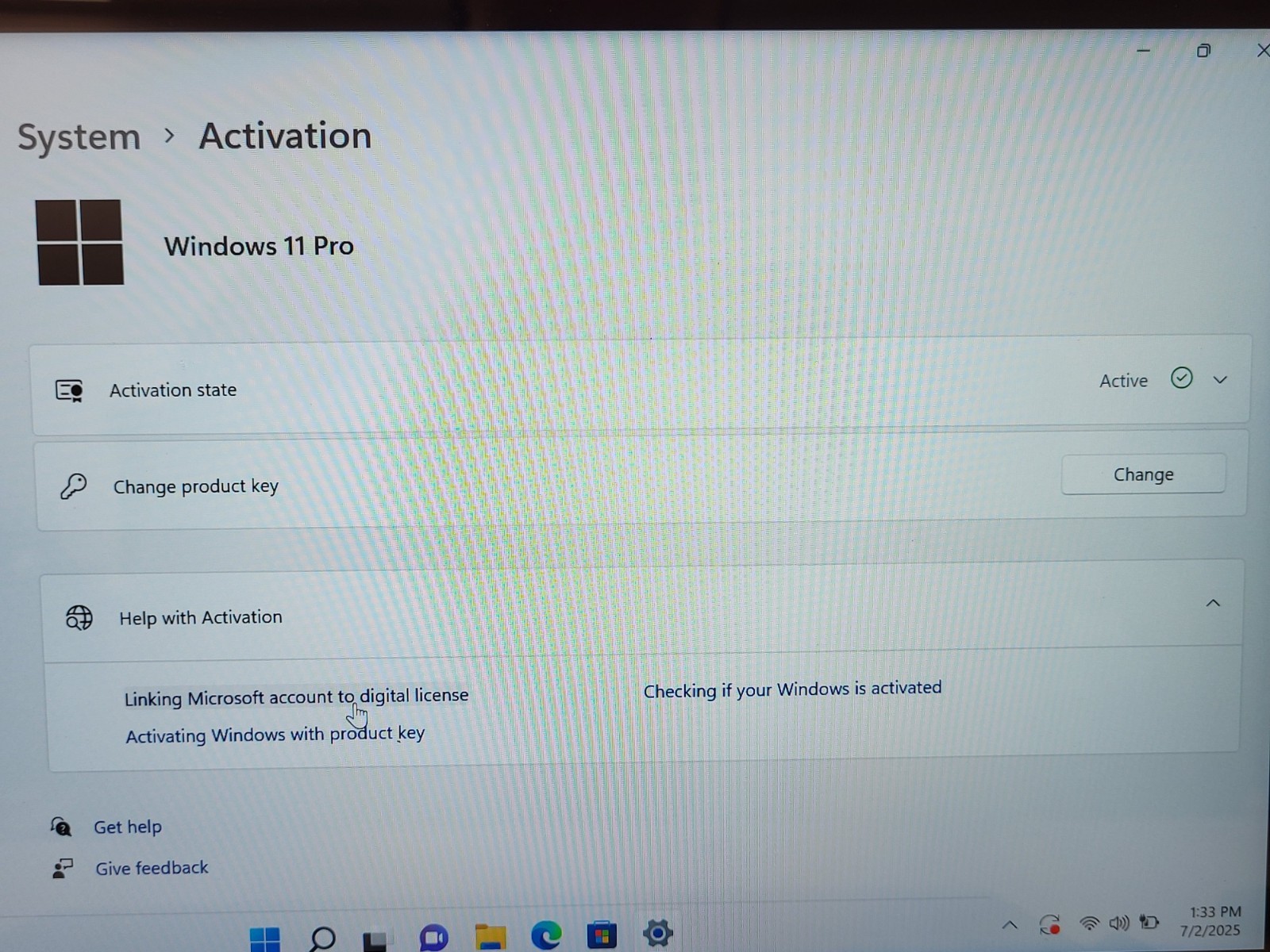Click the Activation state label
Viewport: 1270px width, 952px height.
tap(173, 390)
